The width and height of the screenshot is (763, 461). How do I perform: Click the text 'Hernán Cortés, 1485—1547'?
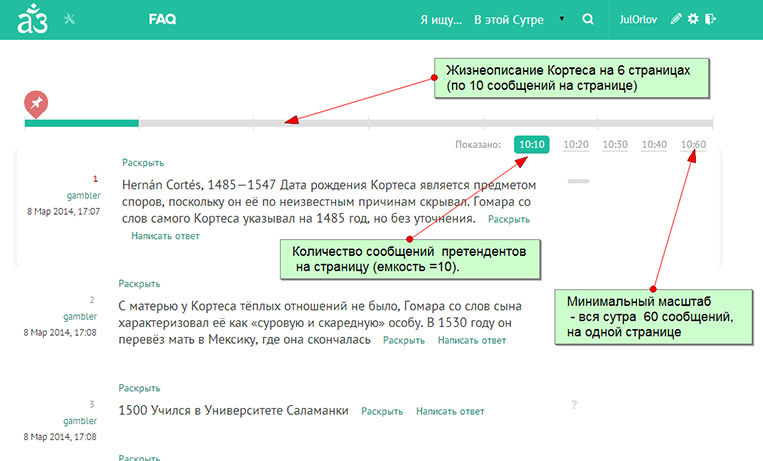[199, 185]
